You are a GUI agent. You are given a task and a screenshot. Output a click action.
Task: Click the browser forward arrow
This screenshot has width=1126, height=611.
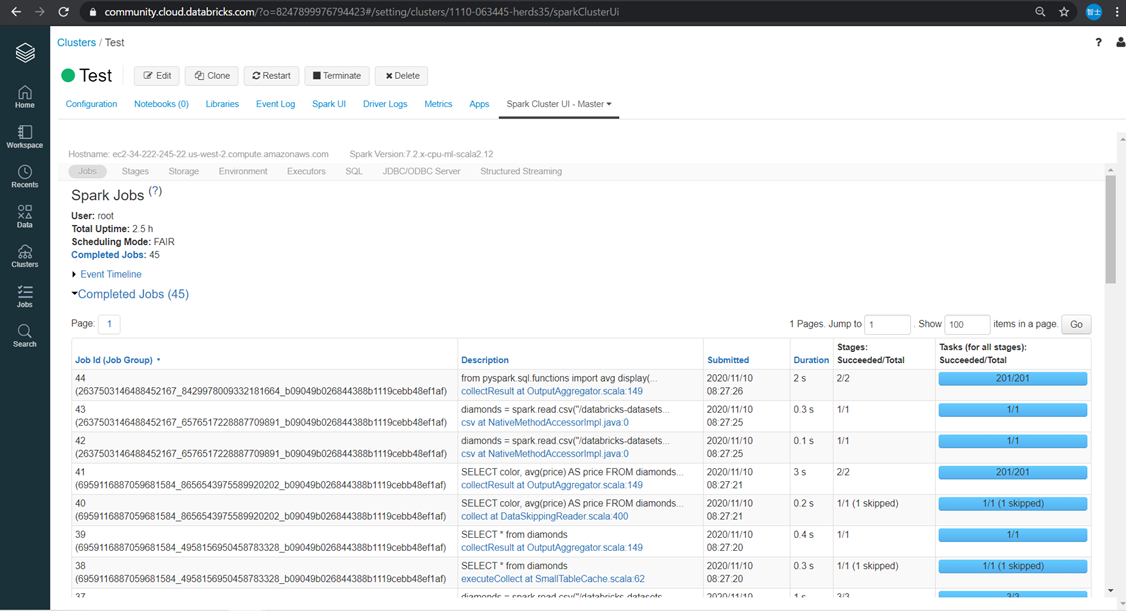click(x=39, y=11)
